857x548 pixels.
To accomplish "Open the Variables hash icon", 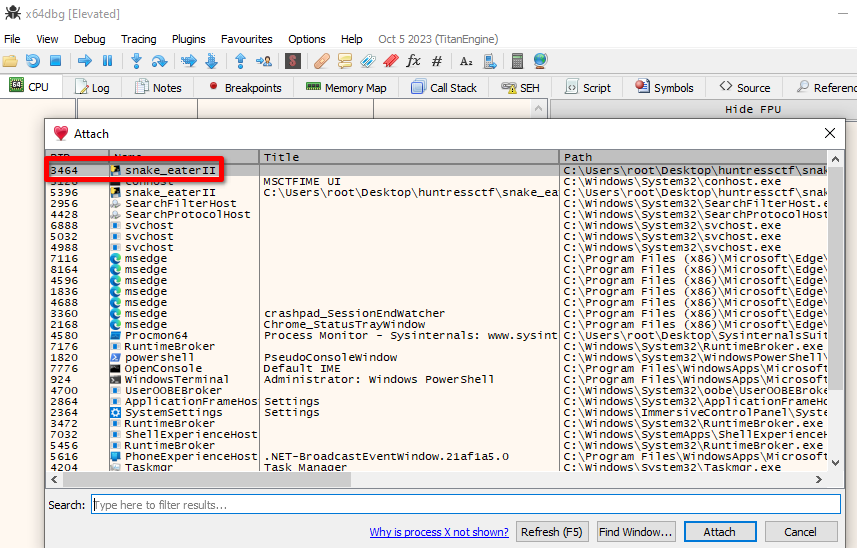I will [x=437, y=61].
